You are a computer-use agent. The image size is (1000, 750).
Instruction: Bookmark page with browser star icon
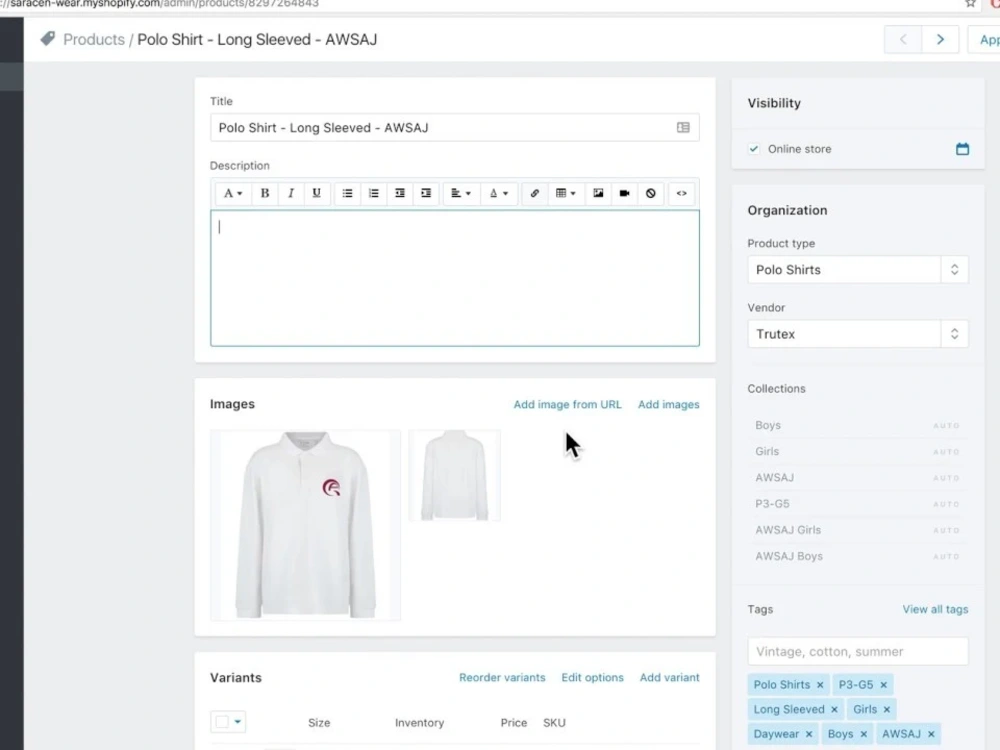970,3
